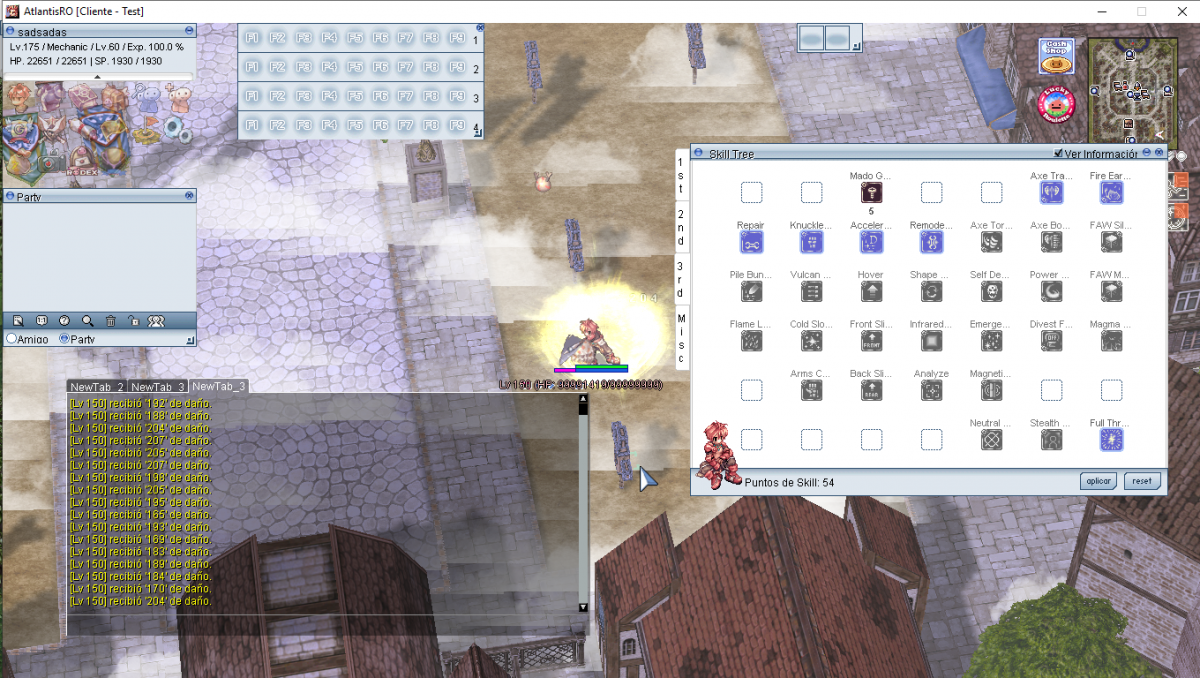
Task: Choose the Neutral Barrier skill icon
Action: 991,440
